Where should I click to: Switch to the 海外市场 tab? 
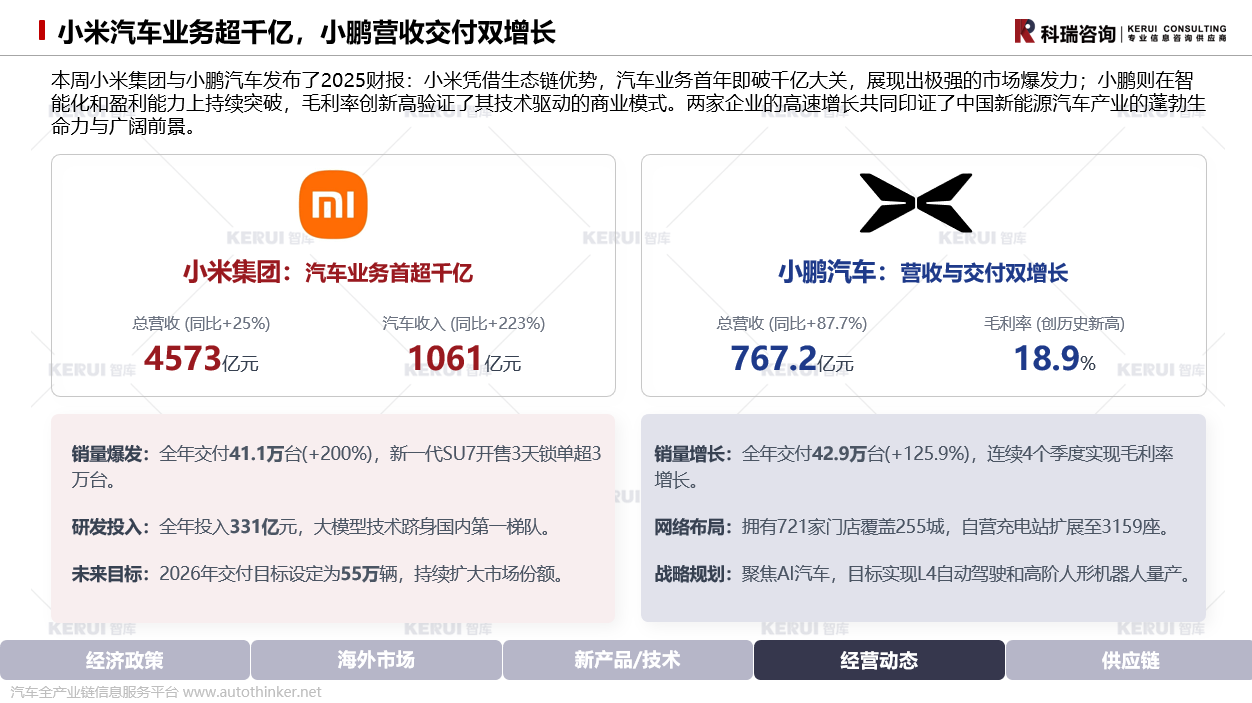(x=376, y=660)
